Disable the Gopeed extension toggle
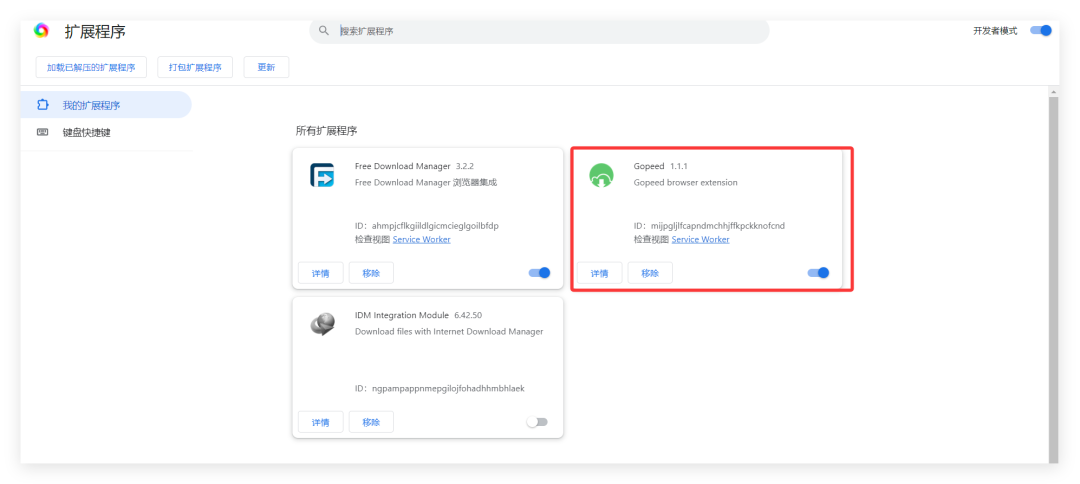The height and width of the screenshot is (484, 1080). 818,273
